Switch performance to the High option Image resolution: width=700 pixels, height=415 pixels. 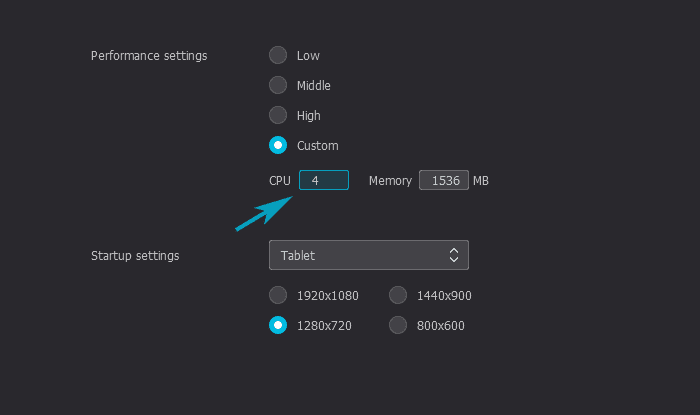coord(278,115)
